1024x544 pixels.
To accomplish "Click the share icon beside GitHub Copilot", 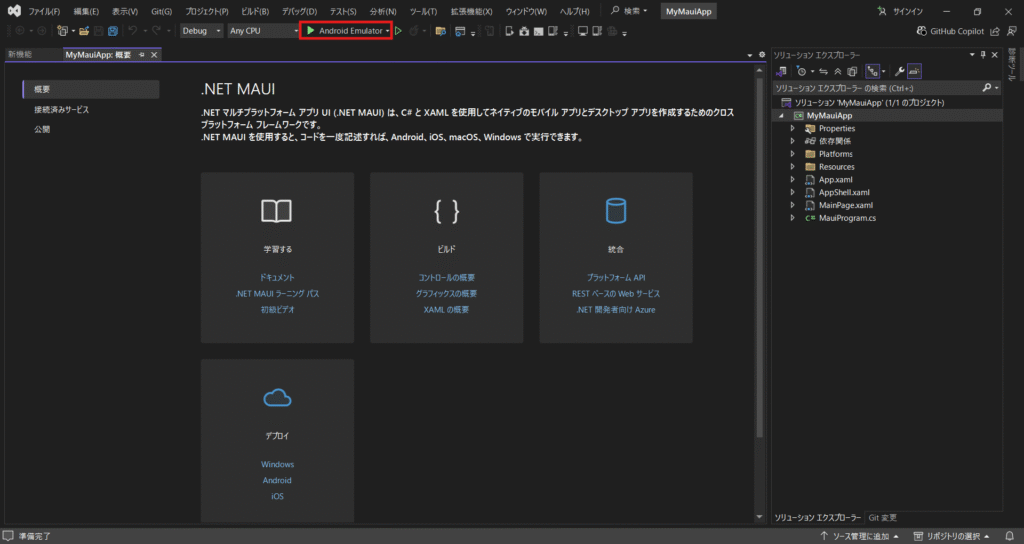I will pyautogui.click(x=995, y=31).
